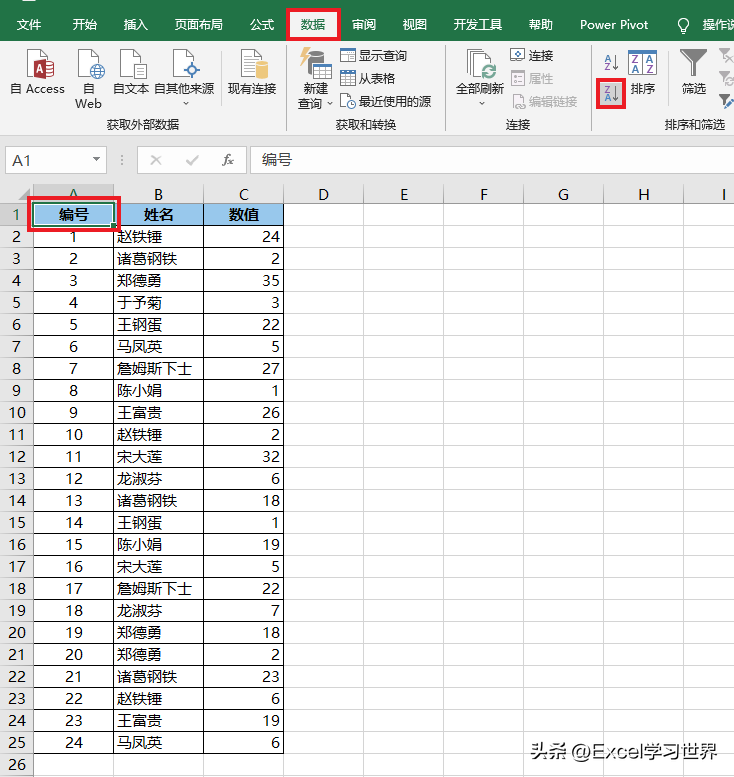Select column F header
The width and height of the screenshot is (734, 777).
[483, 194]
